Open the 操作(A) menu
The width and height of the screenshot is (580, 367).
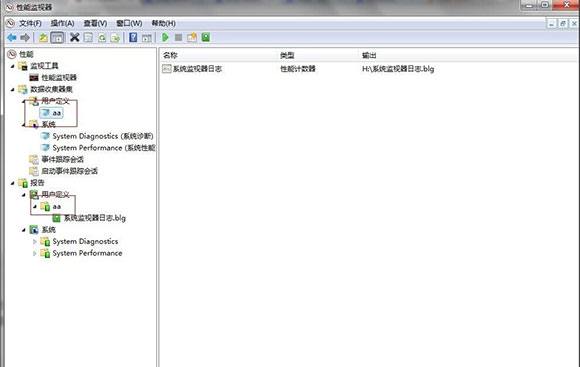click(63, 23)
